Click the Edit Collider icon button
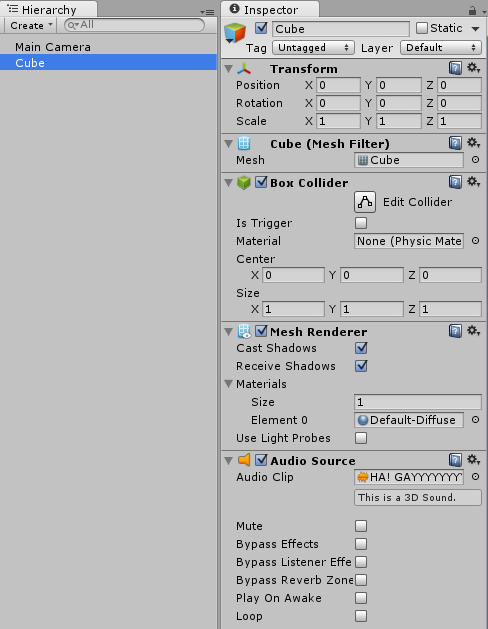488x629 pixels. point(365,202)
